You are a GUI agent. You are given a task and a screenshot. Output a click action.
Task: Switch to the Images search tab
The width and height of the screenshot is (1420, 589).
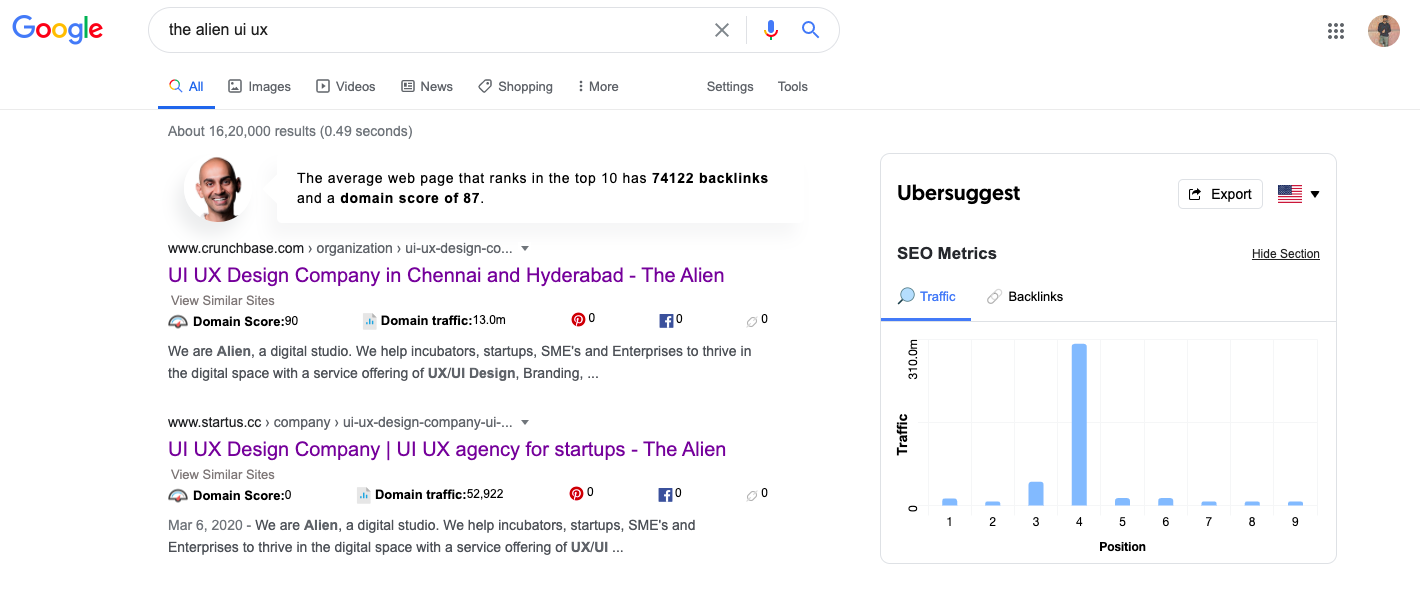tap(259, 86)
